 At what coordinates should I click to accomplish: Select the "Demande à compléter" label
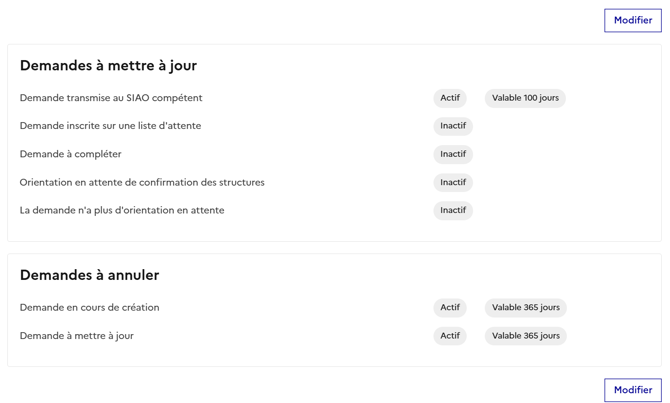coord(70,154)
